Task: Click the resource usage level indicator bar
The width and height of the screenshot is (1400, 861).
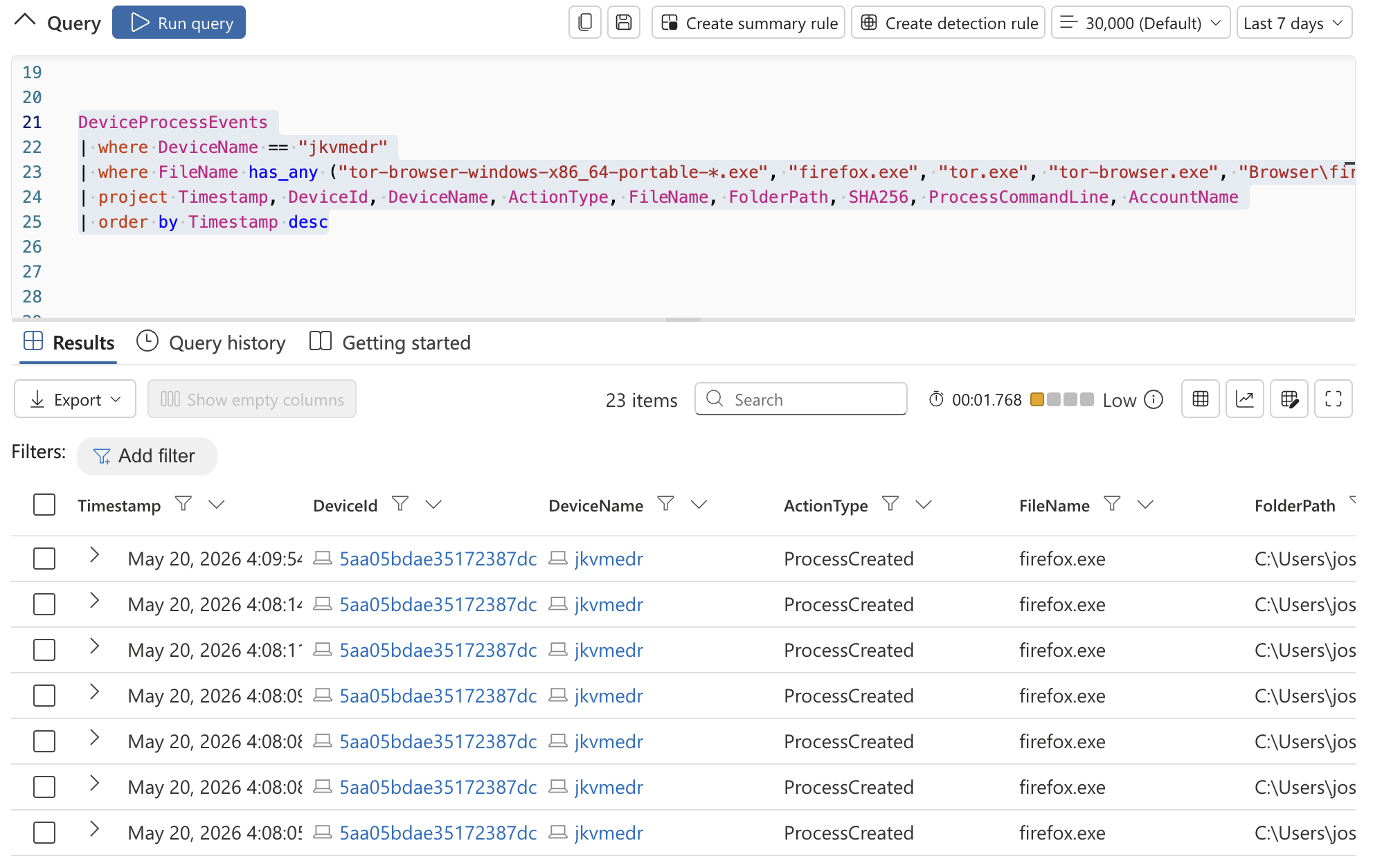Action: 1062,399
